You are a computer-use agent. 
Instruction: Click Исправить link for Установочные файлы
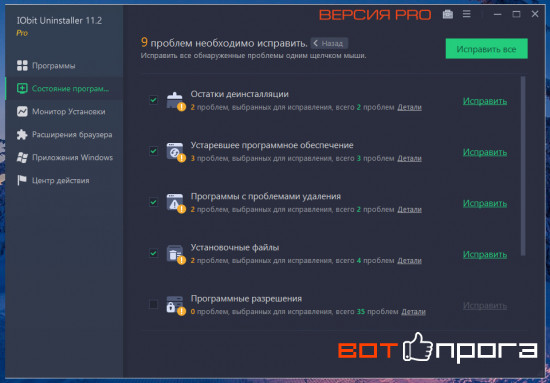point(485,255)
